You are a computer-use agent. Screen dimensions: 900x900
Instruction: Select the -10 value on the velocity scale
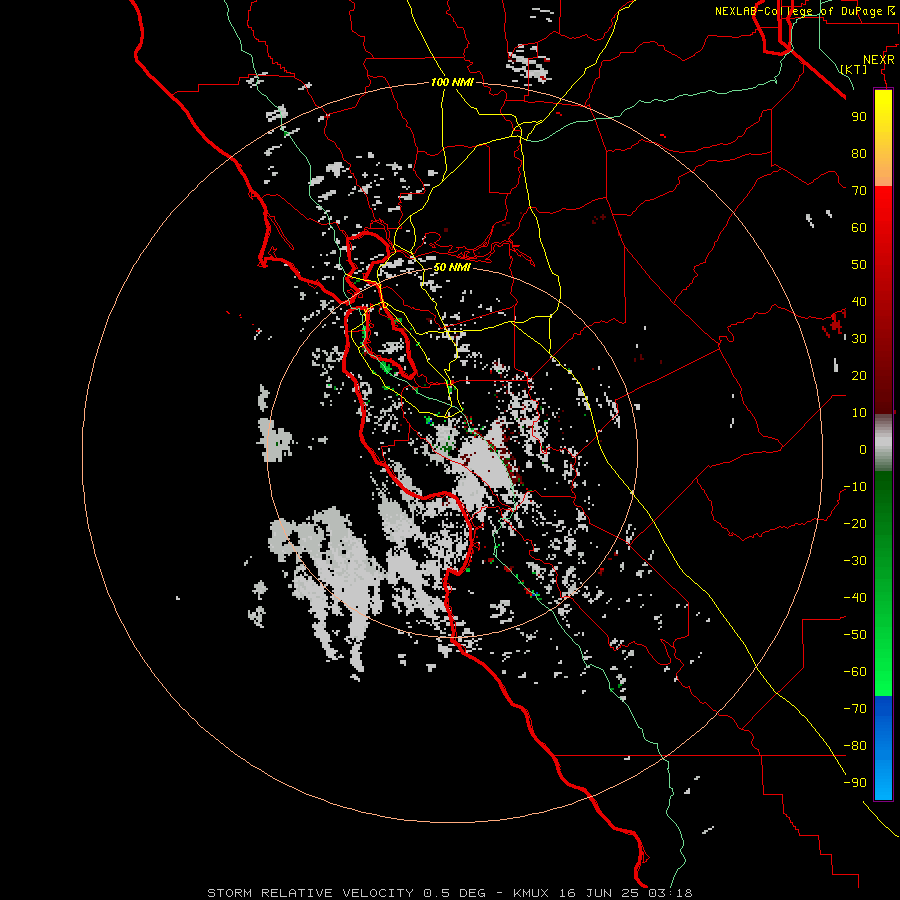[855, 487]
